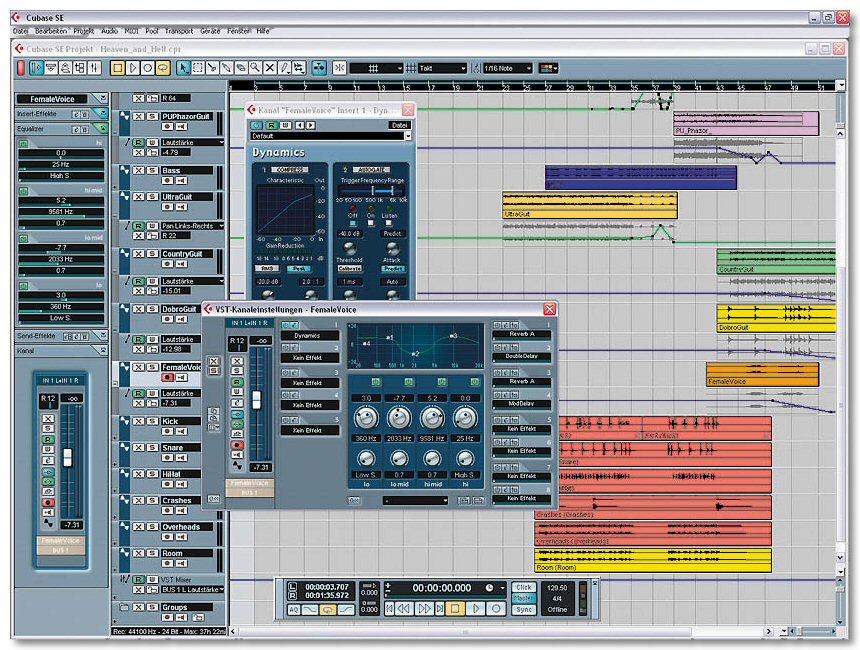Screen dimensions: 860x650
Task: Collapse the Equalizer inspector section
Action: pos(102,128)
